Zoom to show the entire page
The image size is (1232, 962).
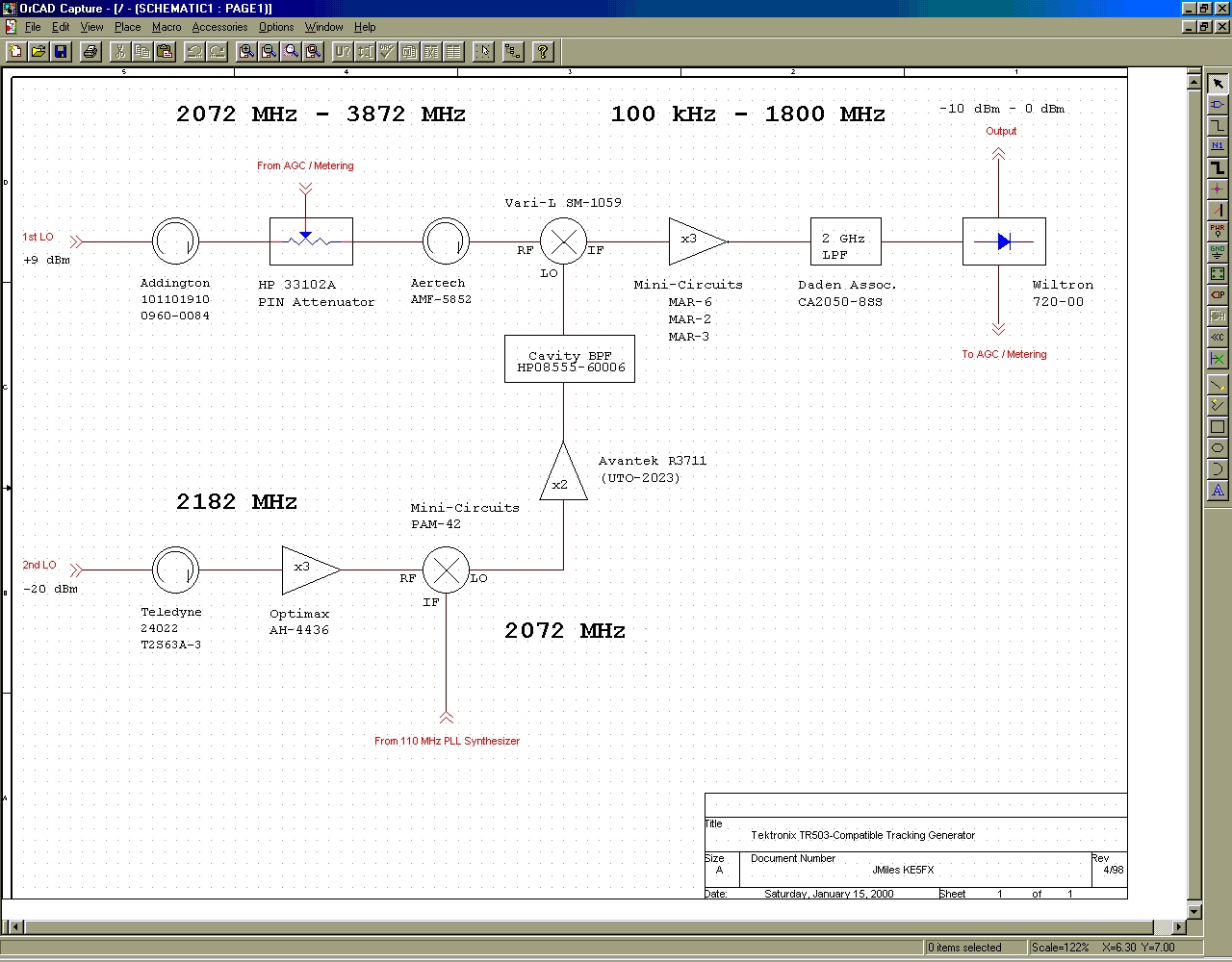coord(313,51)
